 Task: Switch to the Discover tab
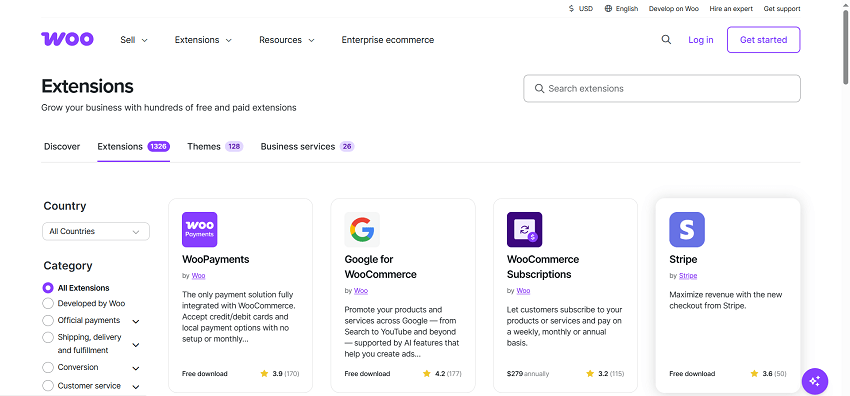[62, 146]
